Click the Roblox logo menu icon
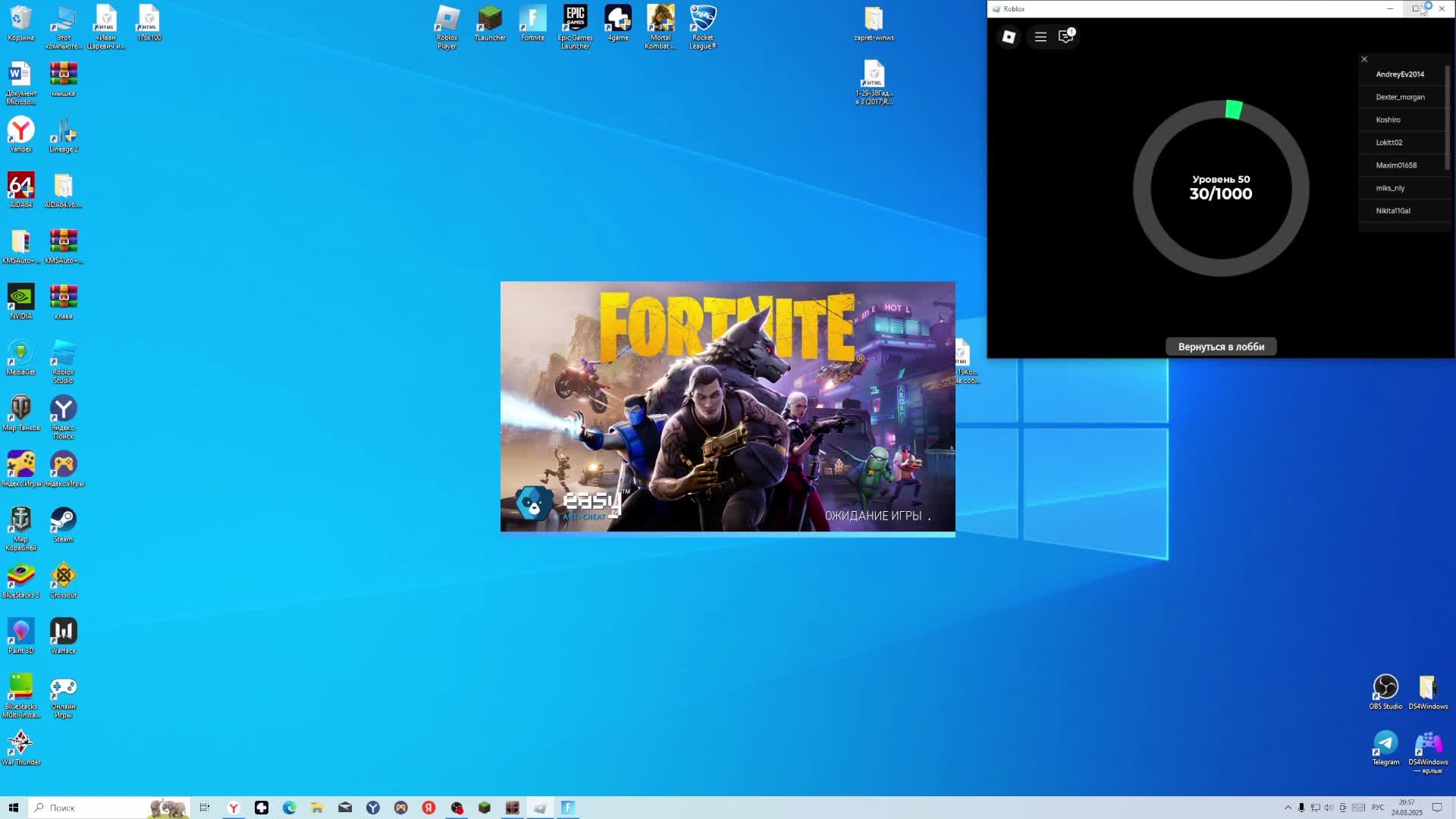 [1009, 36]
